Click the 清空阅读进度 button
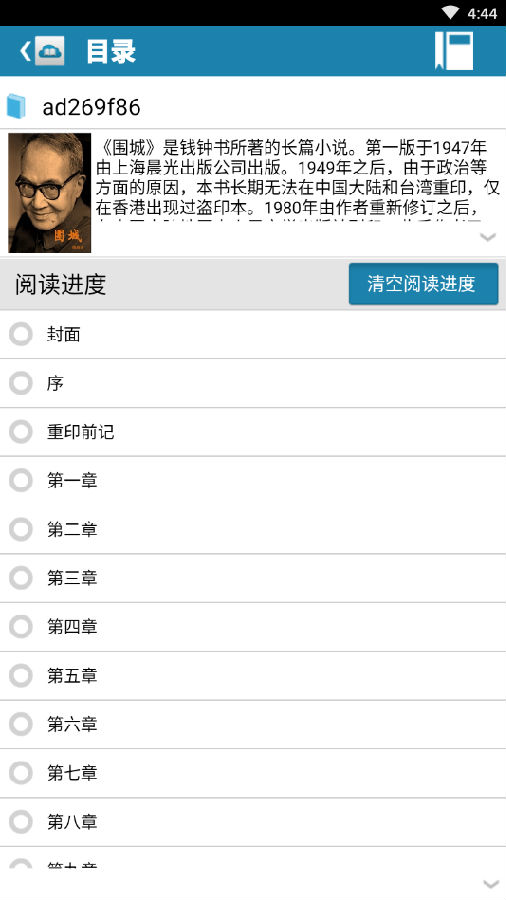 [423, 284]
